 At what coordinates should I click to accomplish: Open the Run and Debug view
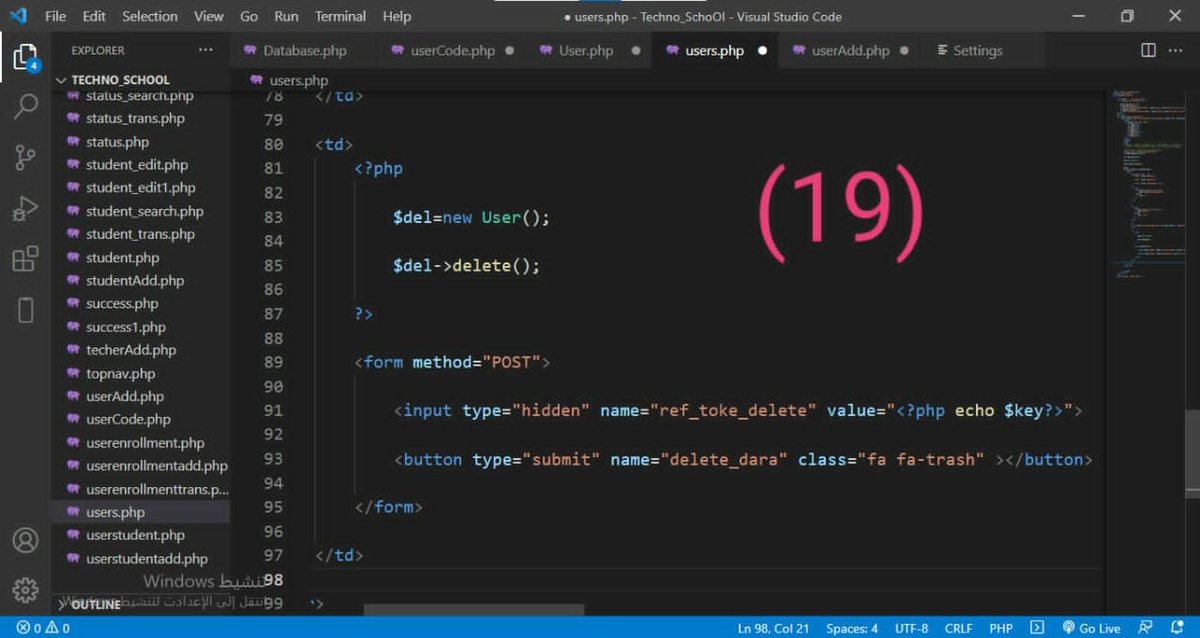point(25,209)
